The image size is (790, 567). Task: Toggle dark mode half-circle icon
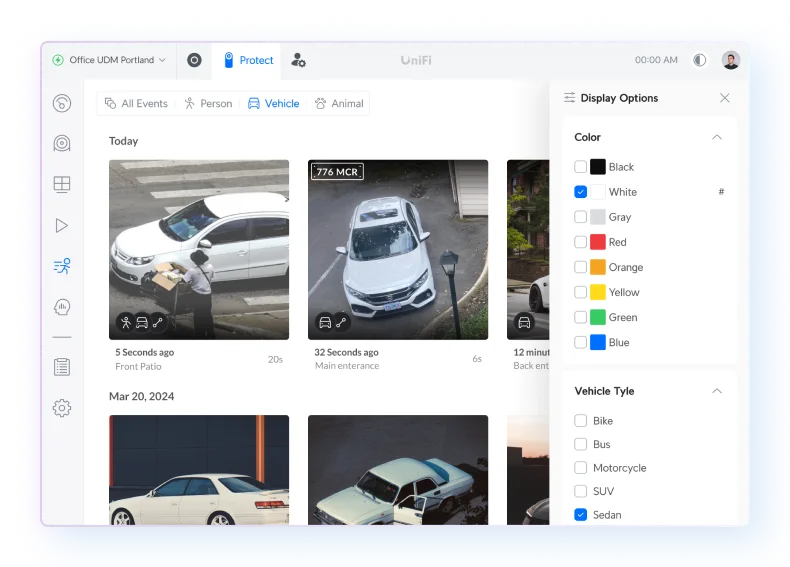[699, 60]
